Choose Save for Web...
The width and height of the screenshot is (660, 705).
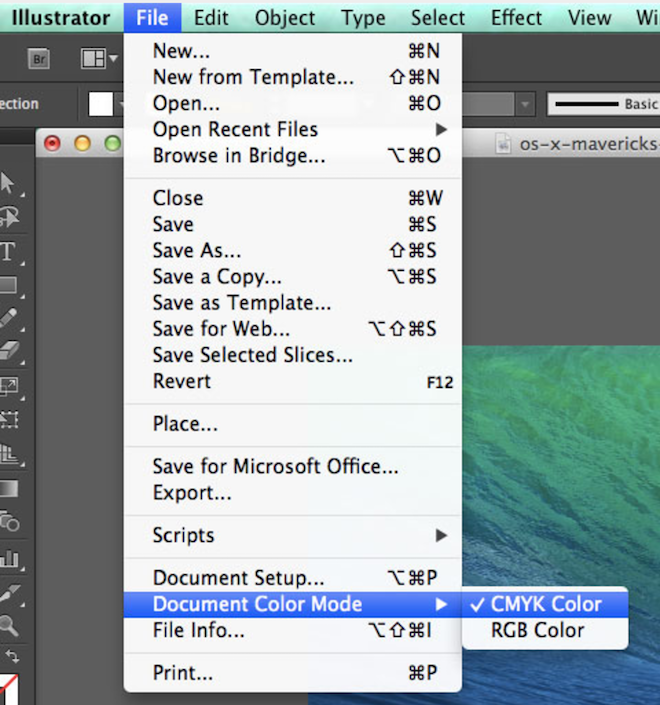tap(293, 329)
